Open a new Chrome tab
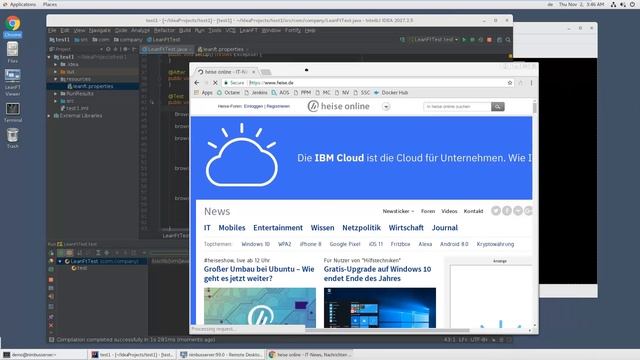Image resolution: width=640 pixels, height=360 pixels. point(266,72)
